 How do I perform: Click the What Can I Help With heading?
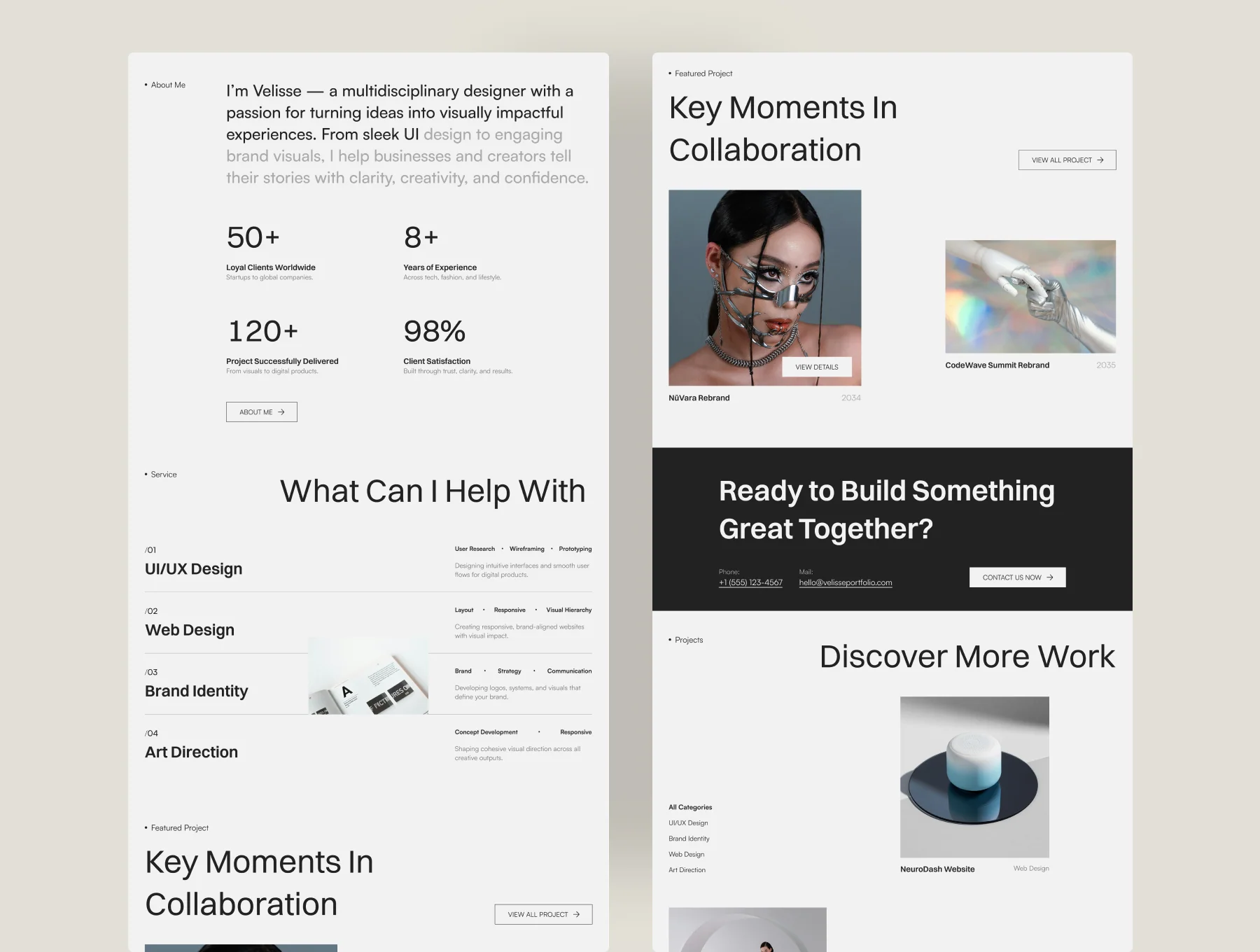click(x=433, y=491)
